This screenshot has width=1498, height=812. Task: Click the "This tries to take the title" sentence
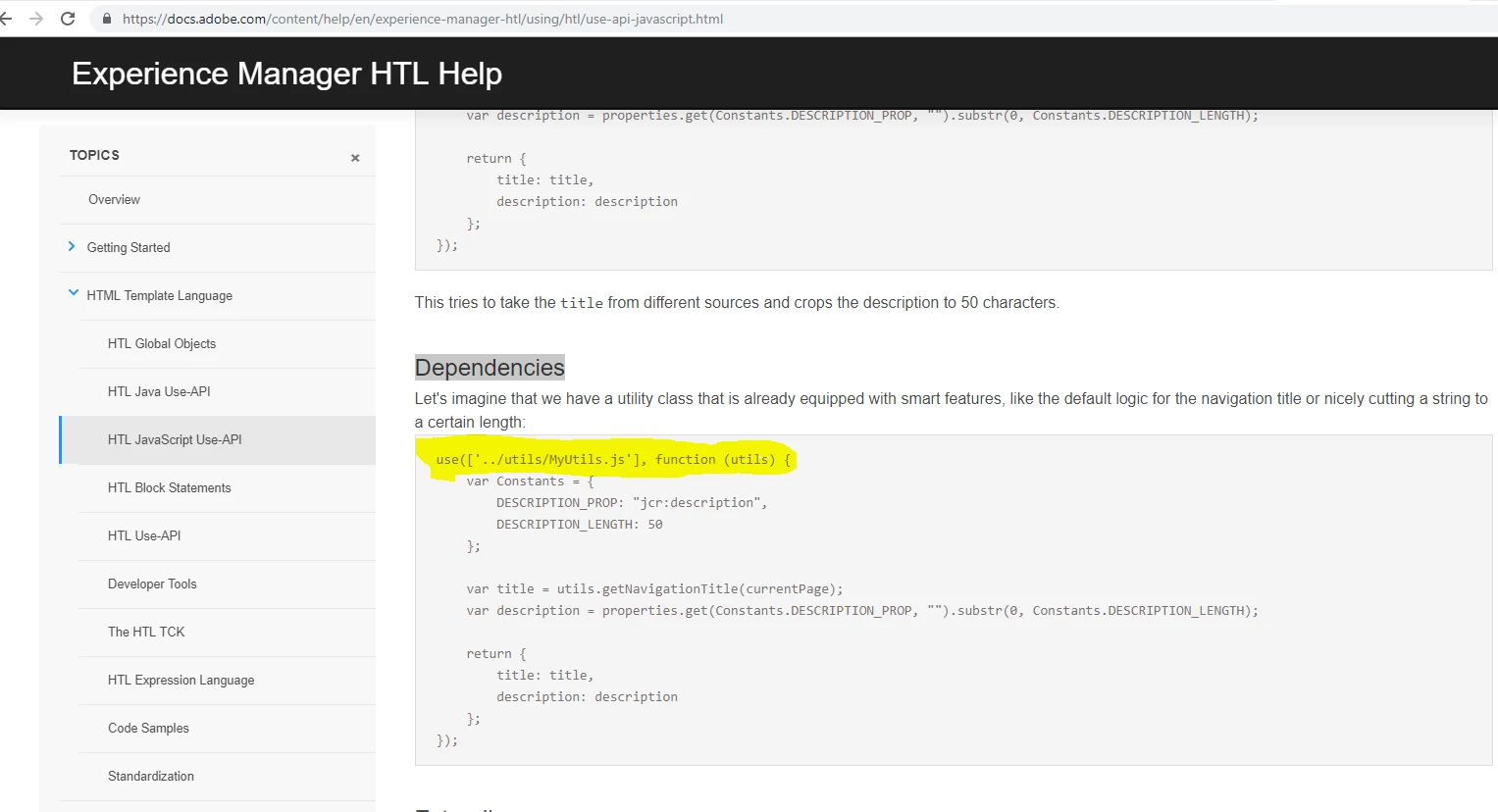pos(737,303)
